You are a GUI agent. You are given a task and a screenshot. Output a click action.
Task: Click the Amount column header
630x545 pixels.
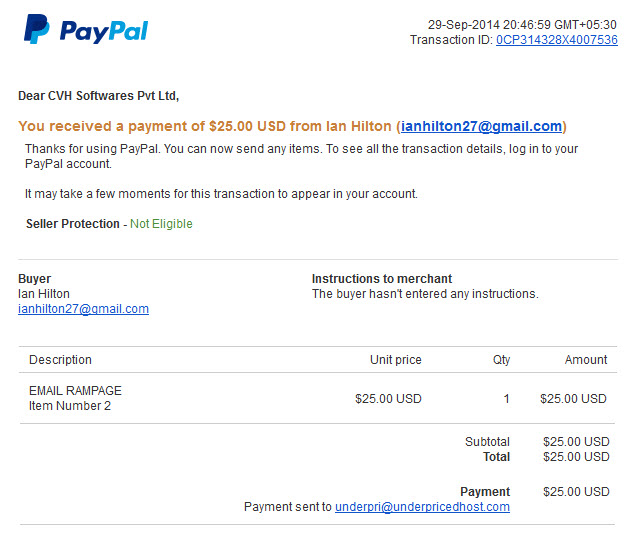click(586, 360)
